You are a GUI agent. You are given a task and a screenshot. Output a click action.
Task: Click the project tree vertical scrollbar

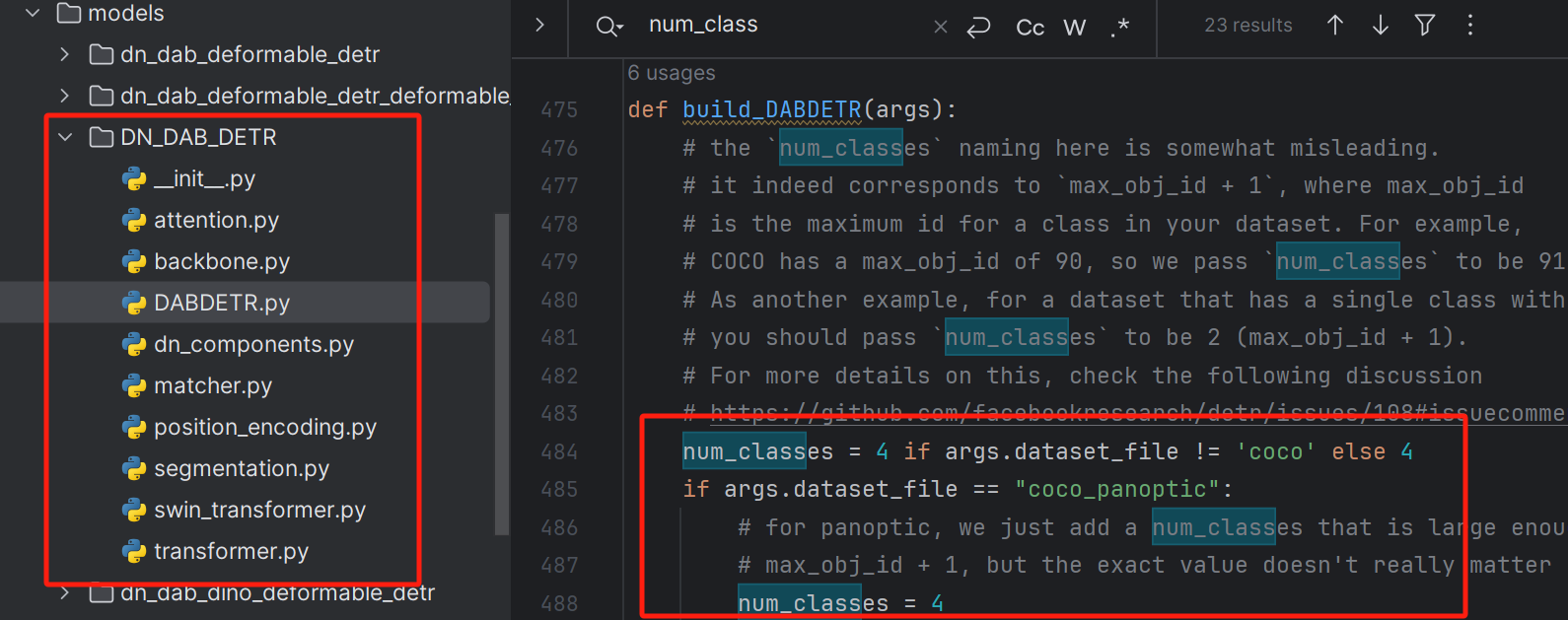502,375
